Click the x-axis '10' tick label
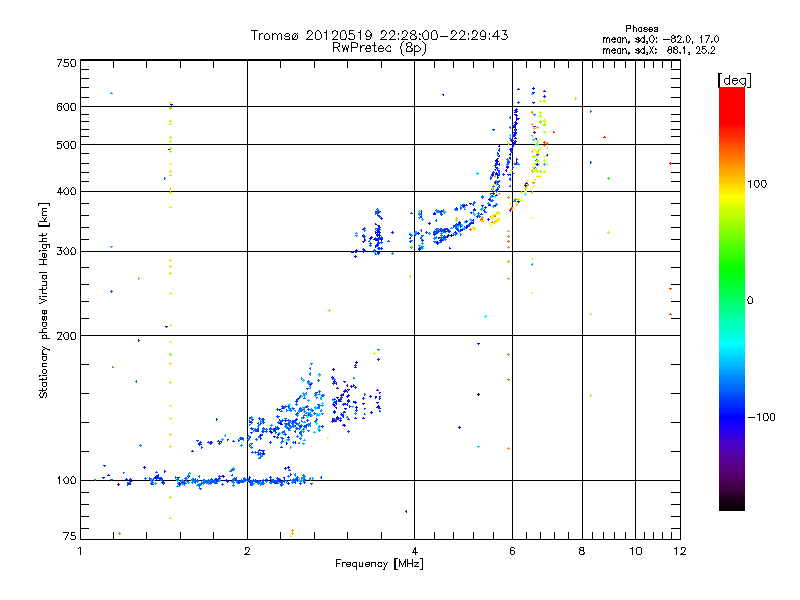Viewport: 800px width, 600px height. pyautogui.click(x=636, y=551)
